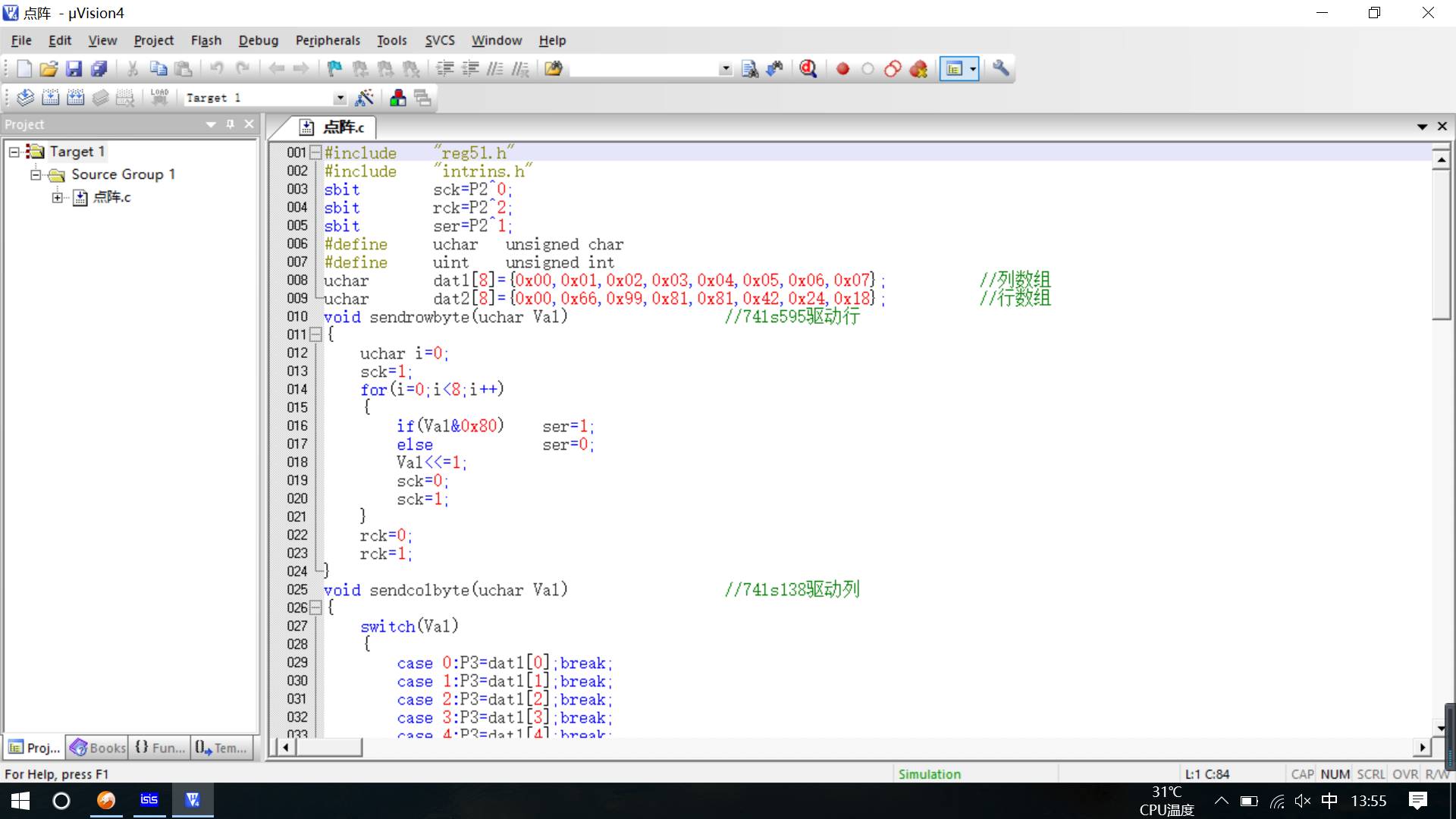The image size is (1456, 819).
Task: Click the vertical scrollbar down arrow
Action: [1441, 728]
